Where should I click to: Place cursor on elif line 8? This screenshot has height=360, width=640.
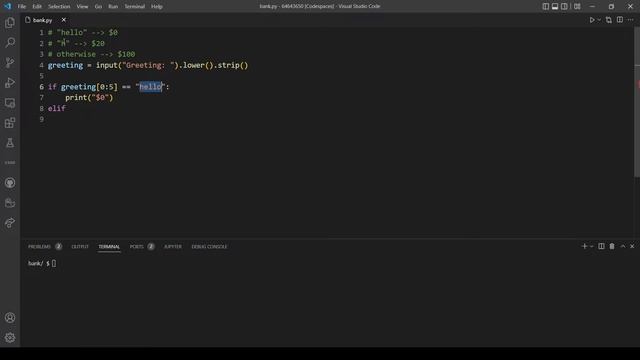56,108
